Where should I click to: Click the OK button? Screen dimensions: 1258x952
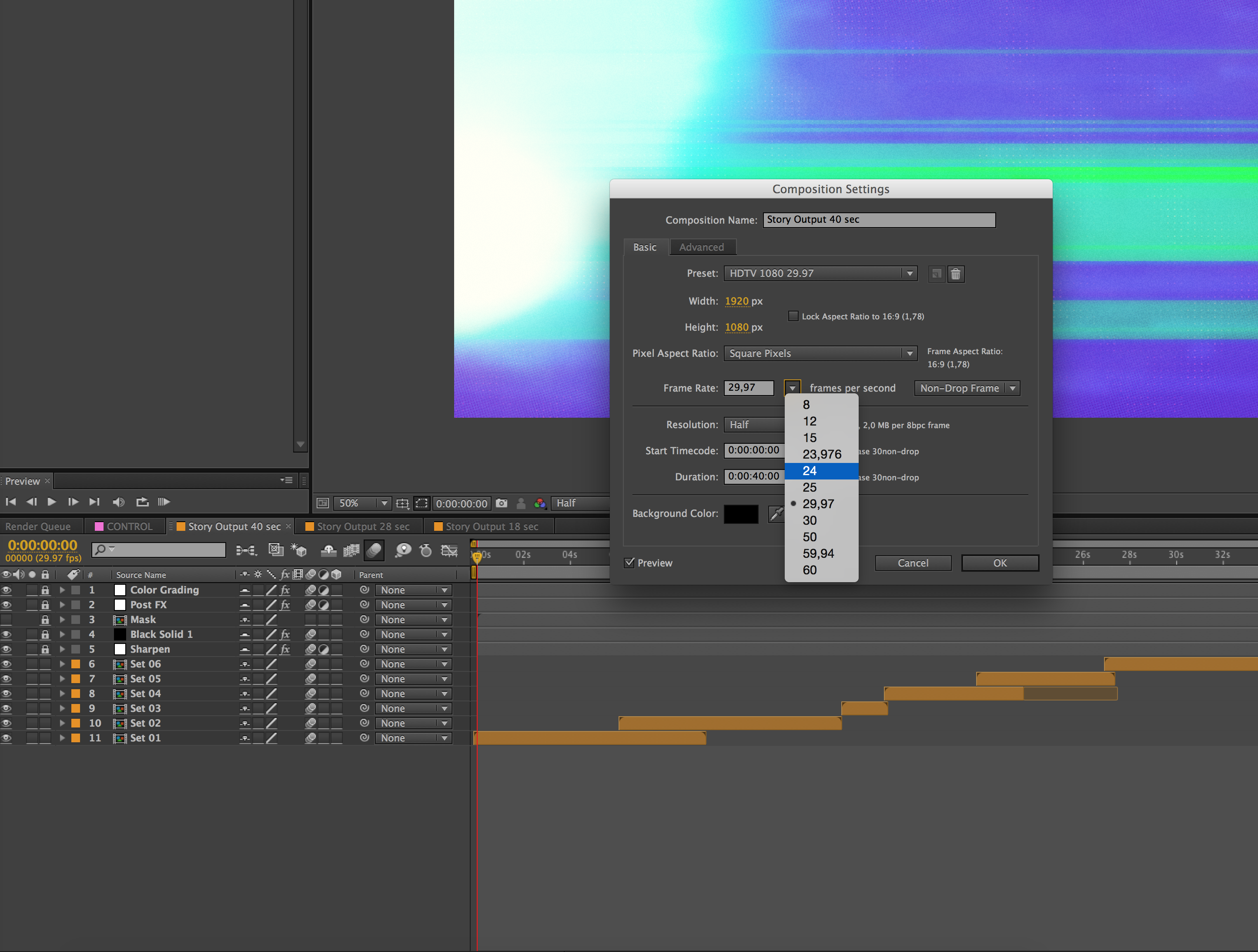[999, 563]
